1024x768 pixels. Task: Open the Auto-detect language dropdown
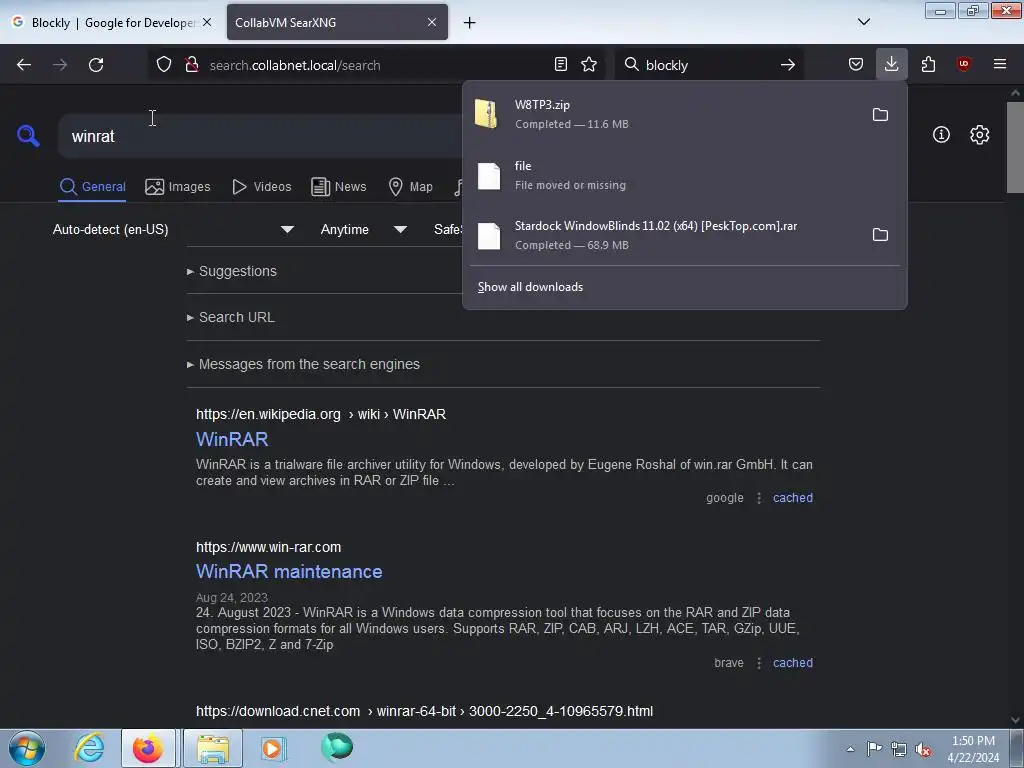tap(173, 229)
